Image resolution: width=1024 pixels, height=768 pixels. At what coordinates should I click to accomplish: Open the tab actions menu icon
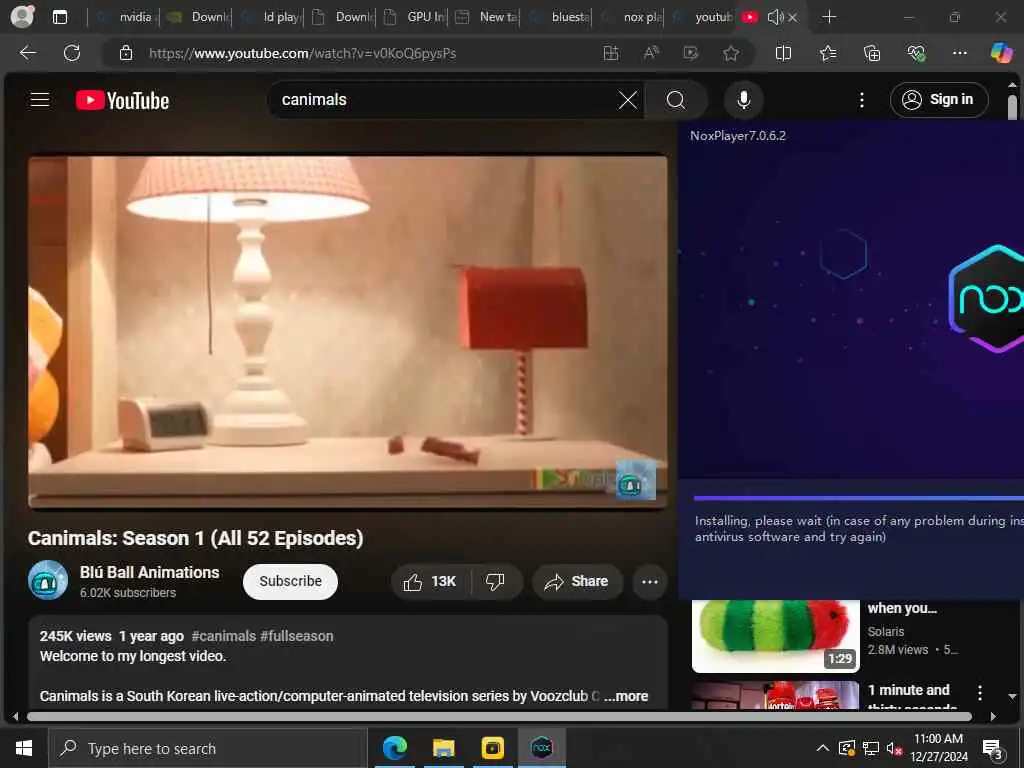click(x=59, y=17)
